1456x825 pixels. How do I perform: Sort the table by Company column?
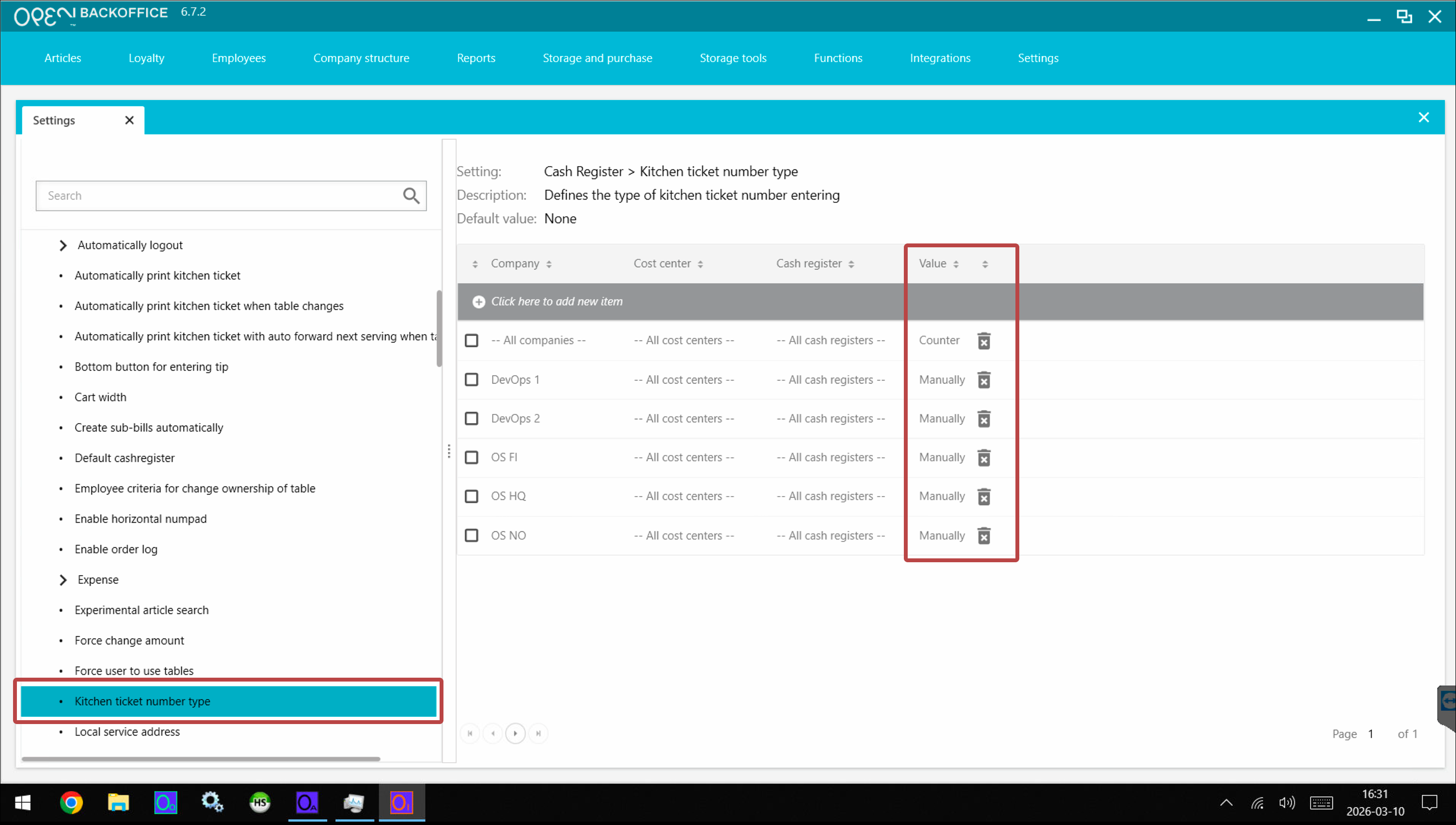[514, 263]
